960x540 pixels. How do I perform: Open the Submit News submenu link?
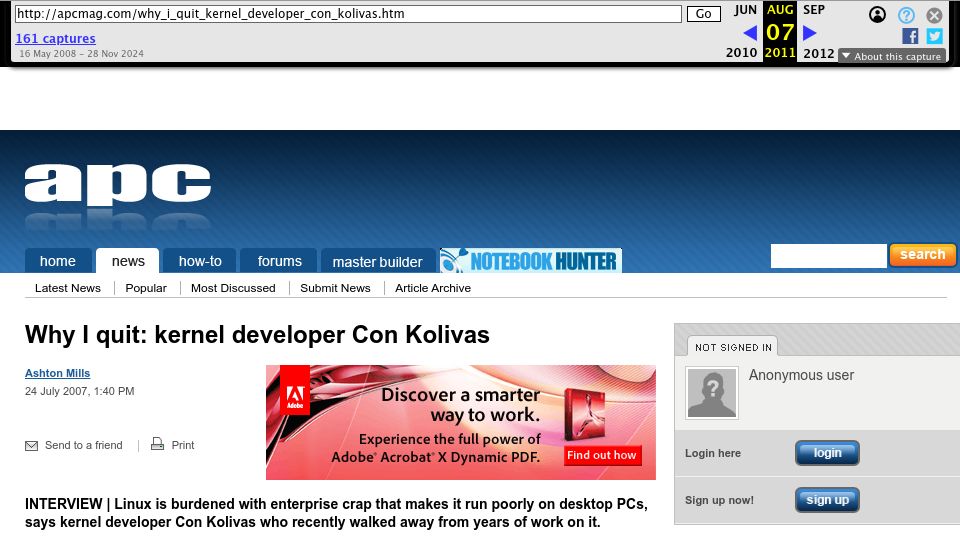click(335, 288)
